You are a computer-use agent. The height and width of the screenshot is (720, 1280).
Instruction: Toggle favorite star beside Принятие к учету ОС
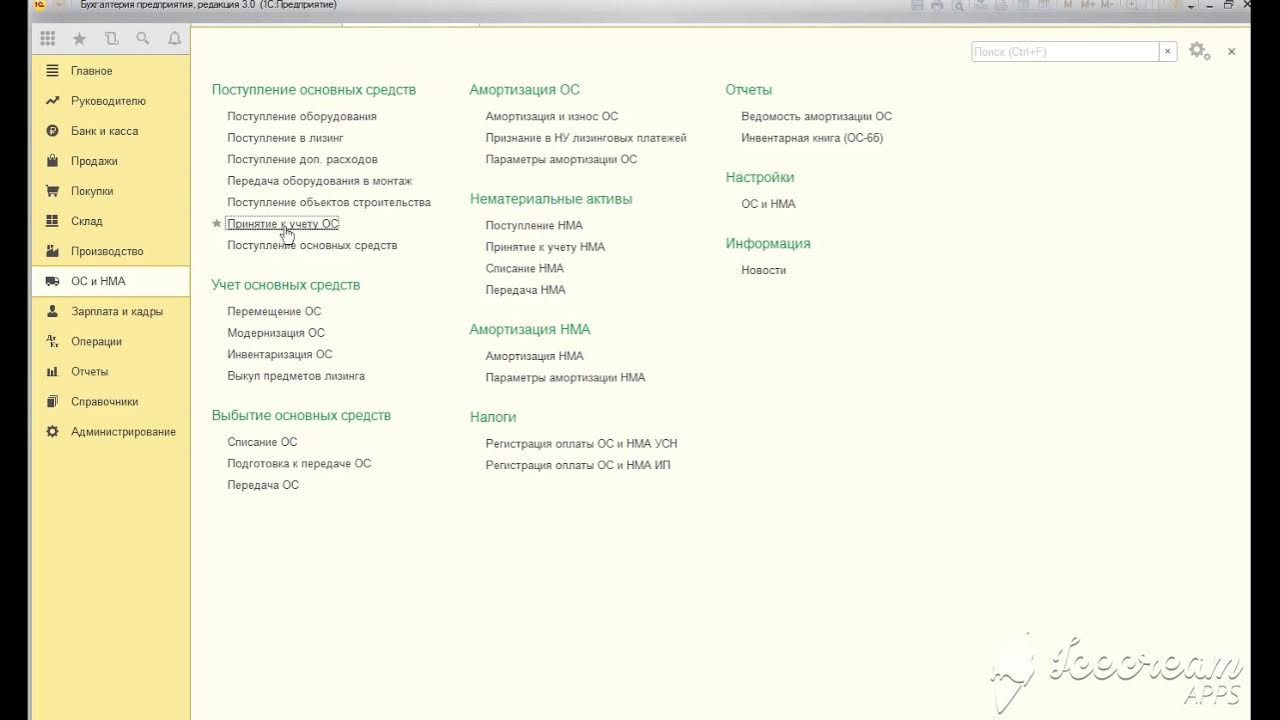click(x=217, y=224)
